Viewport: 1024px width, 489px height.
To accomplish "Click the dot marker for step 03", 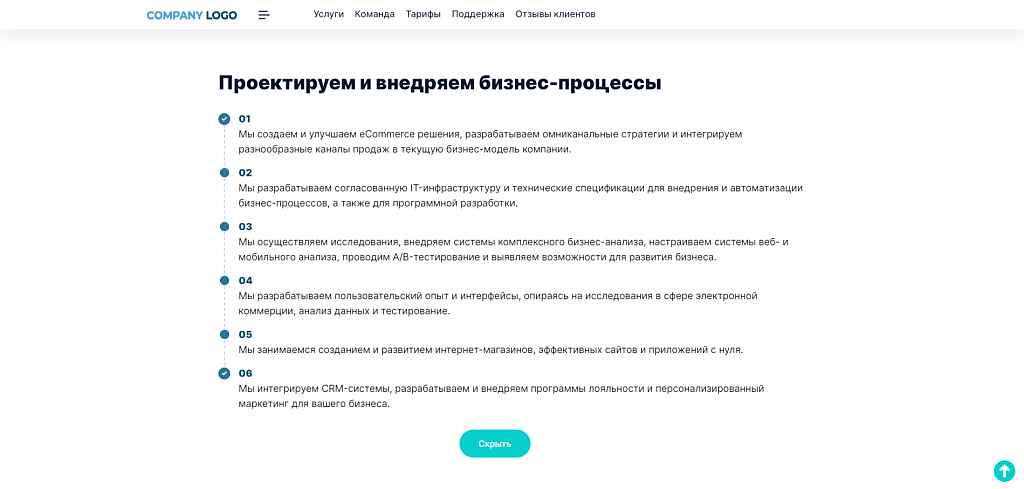I will click(224, 227).
